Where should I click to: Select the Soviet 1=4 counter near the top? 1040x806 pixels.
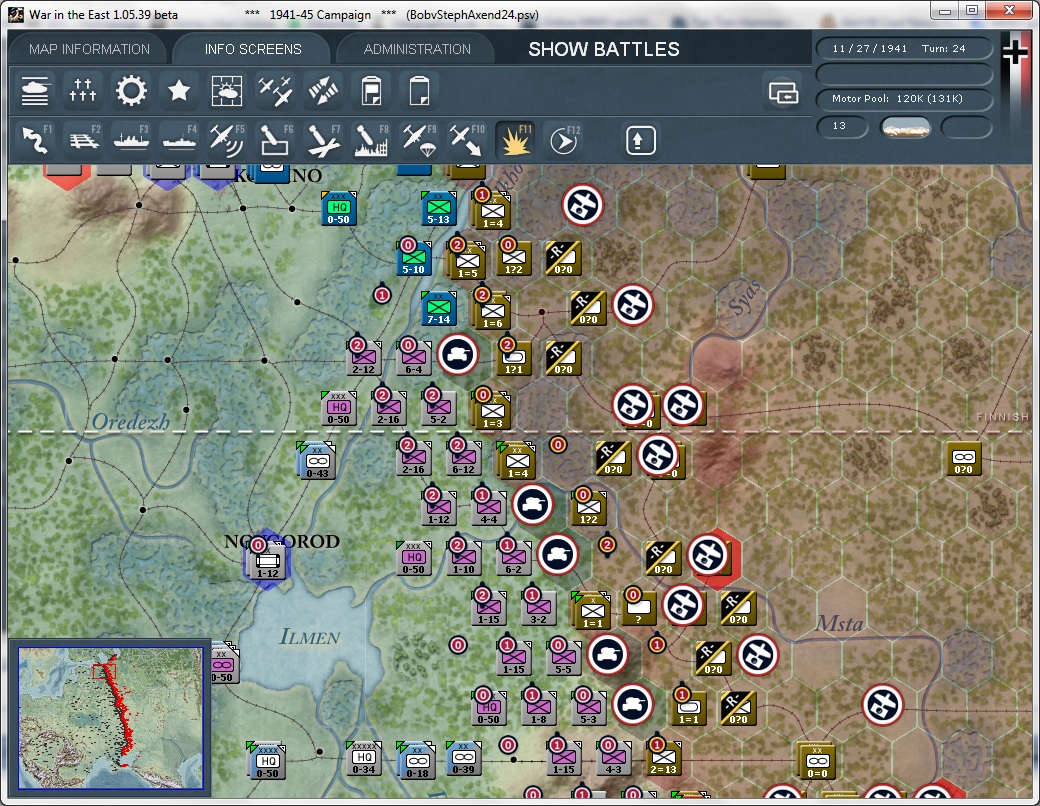(x=492, y=212)
